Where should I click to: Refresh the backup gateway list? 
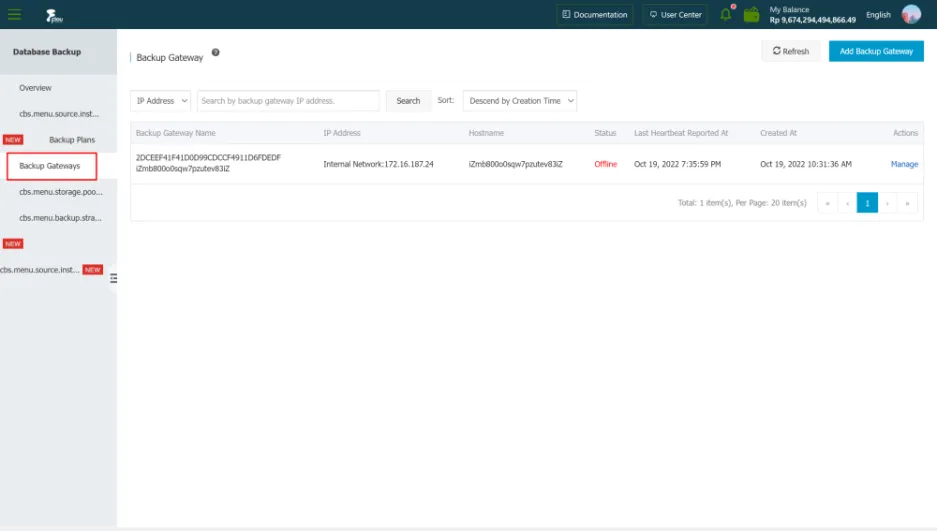(790, 51)
